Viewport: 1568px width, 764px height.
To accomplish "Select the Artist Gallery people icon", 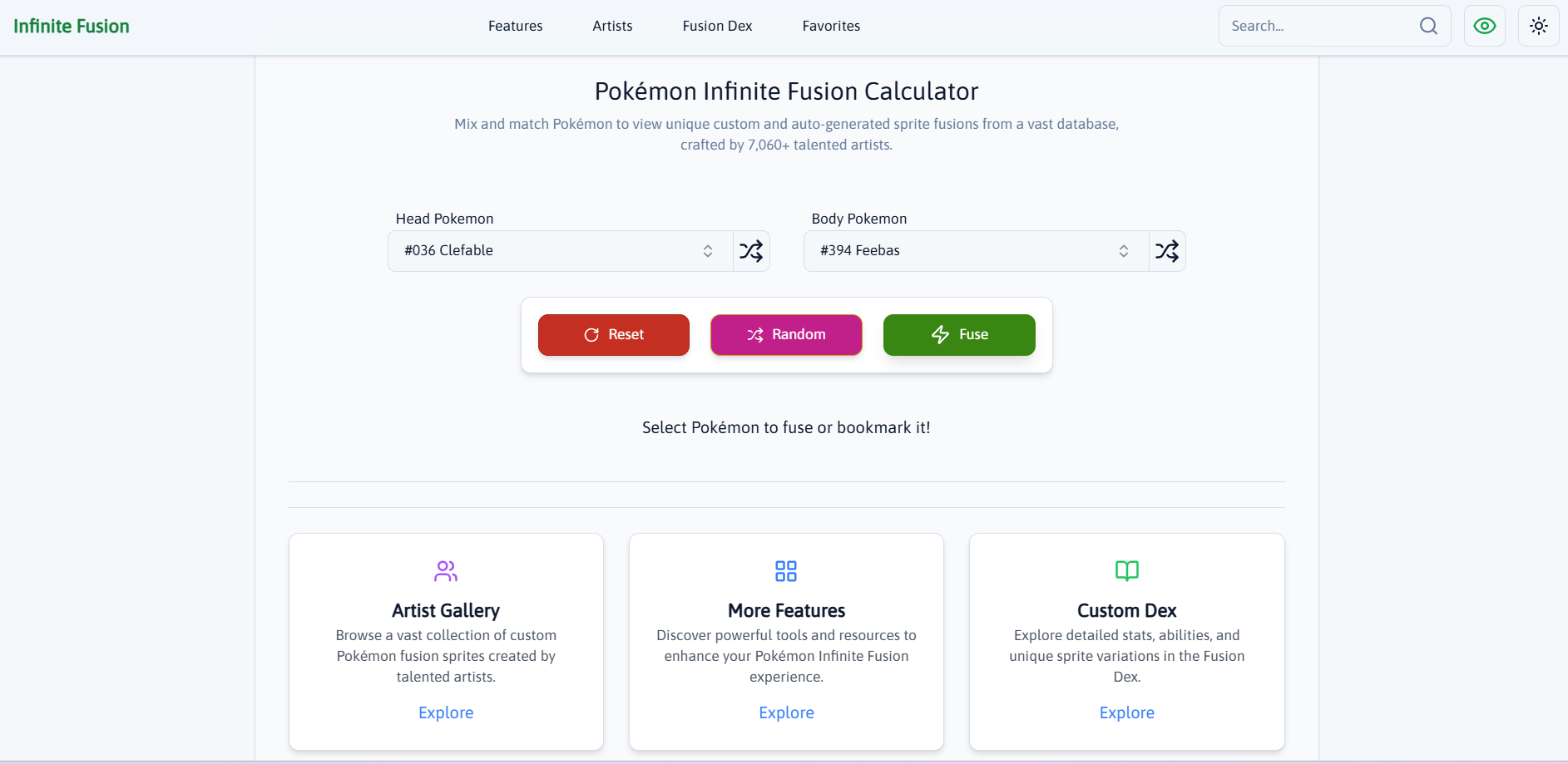I will coord(446,571).
